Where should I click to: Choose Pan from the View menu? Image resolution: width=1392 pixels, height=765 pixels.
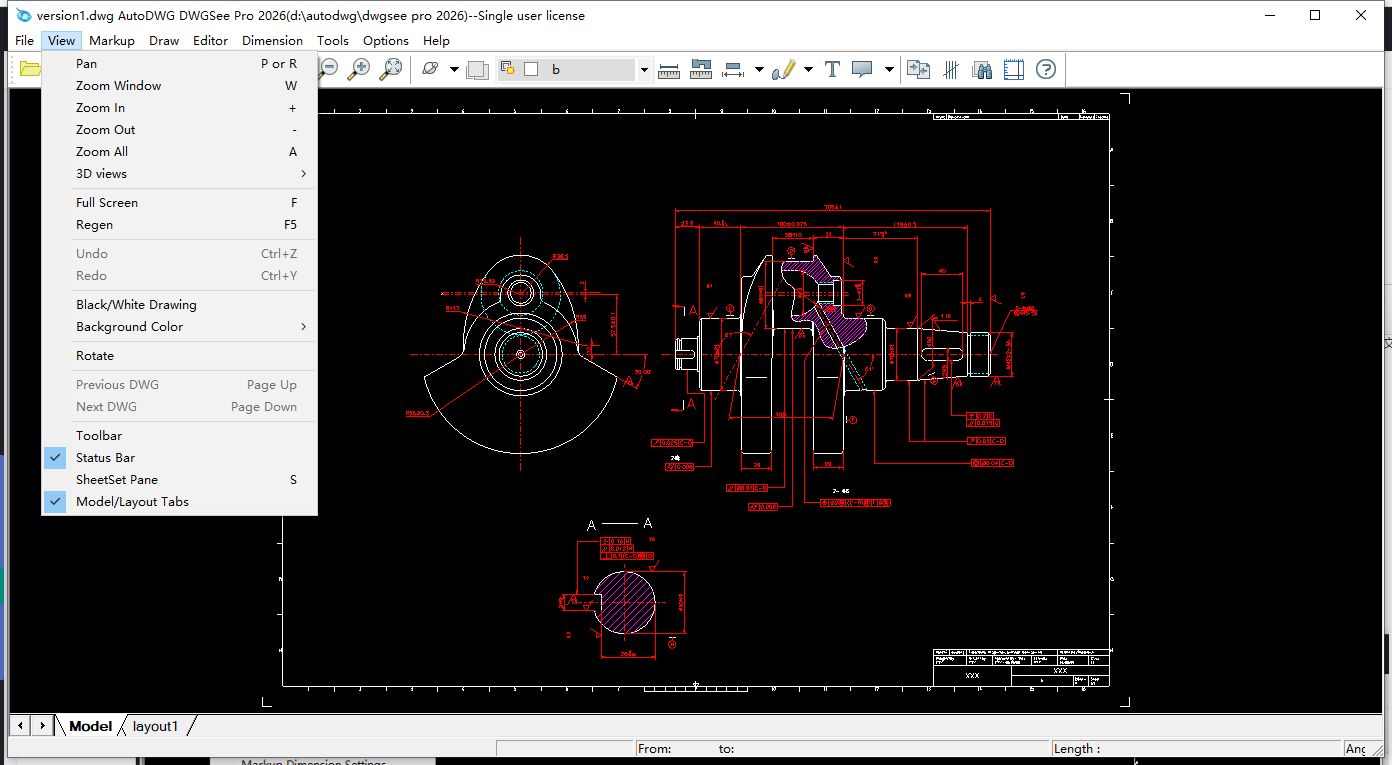coord(180,64)
